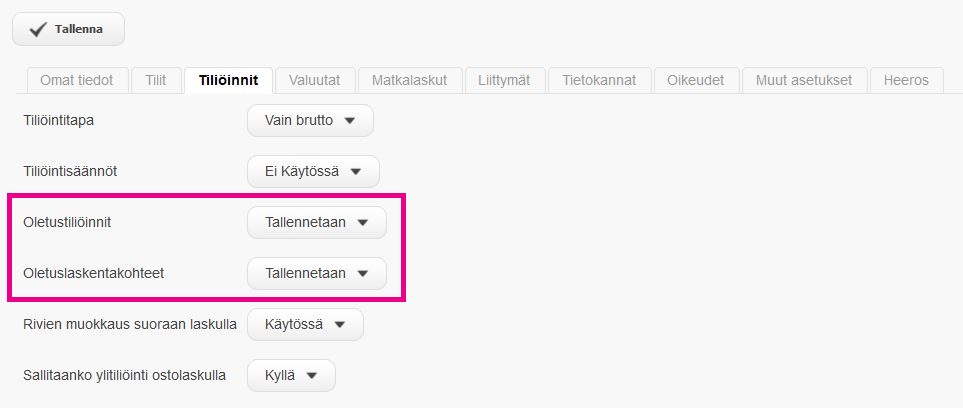Switch to the Liittymät tab
This screenshot has width=963, height=408.
pos(504,80)
